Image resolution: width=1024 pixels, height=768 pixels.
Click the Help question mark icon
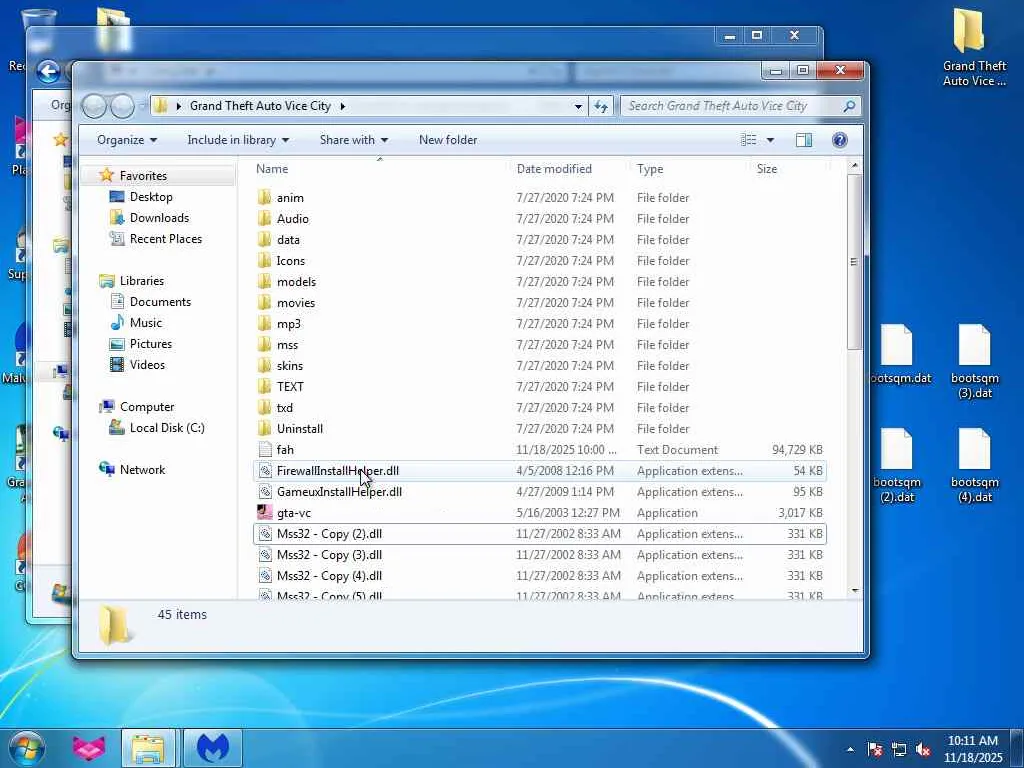pyautogui.click(x=840, y=140)
